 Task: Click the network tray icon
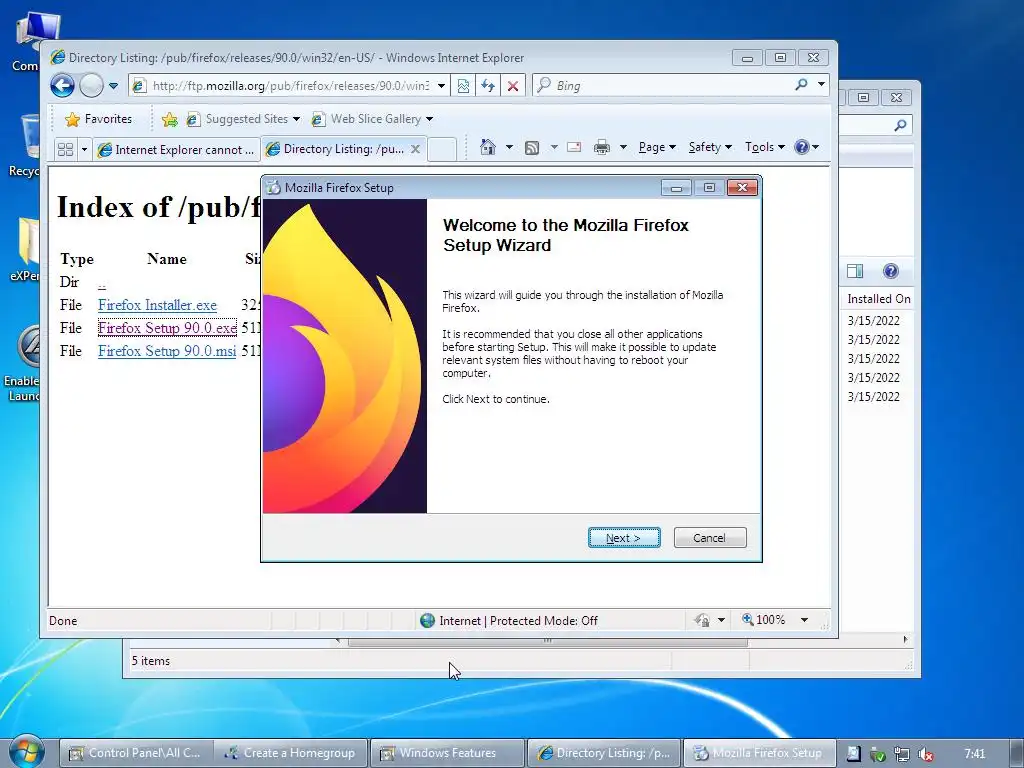(x=901, y=754)
